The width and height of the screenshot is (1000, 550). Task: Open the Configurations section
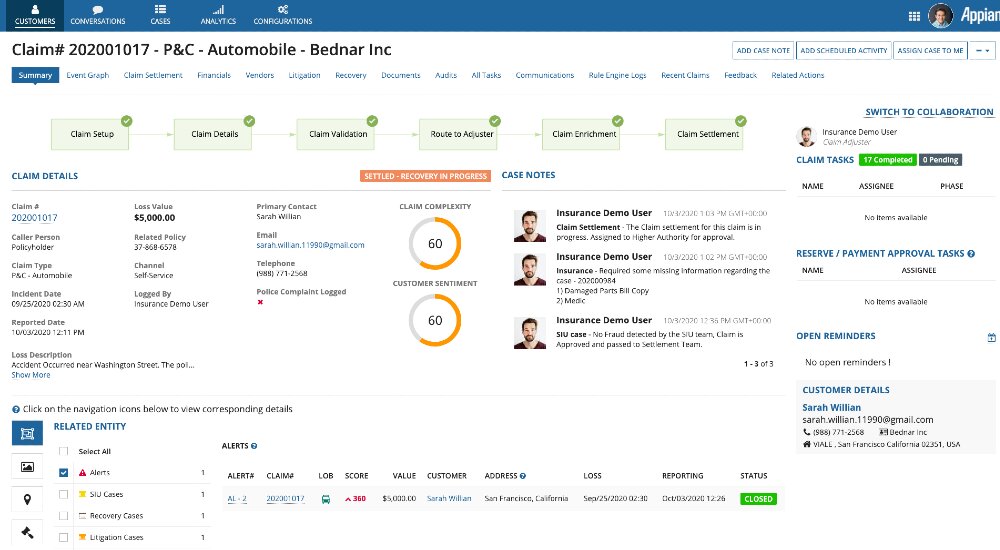(283, 15)
